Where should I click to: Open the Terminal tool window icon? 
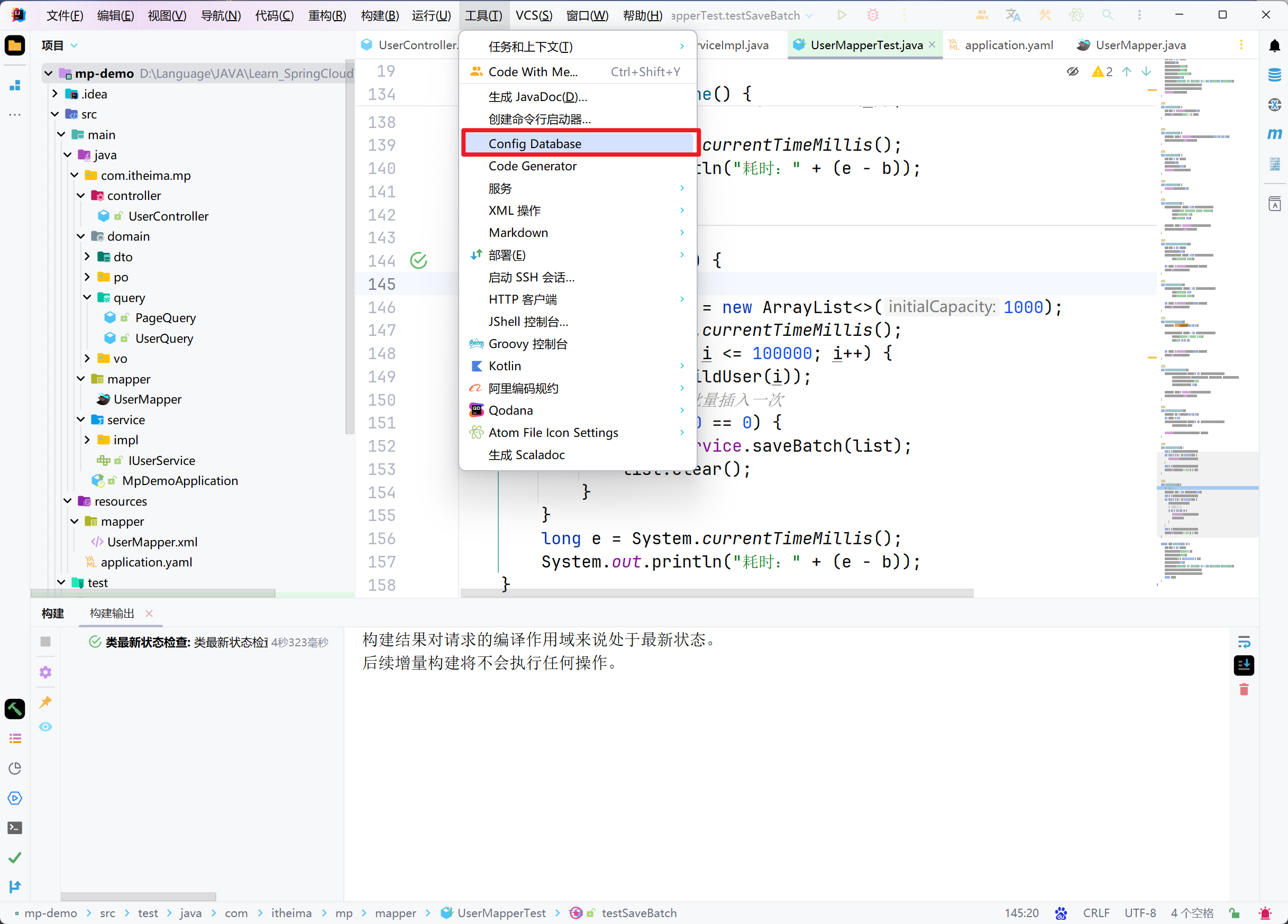[15, 827]
